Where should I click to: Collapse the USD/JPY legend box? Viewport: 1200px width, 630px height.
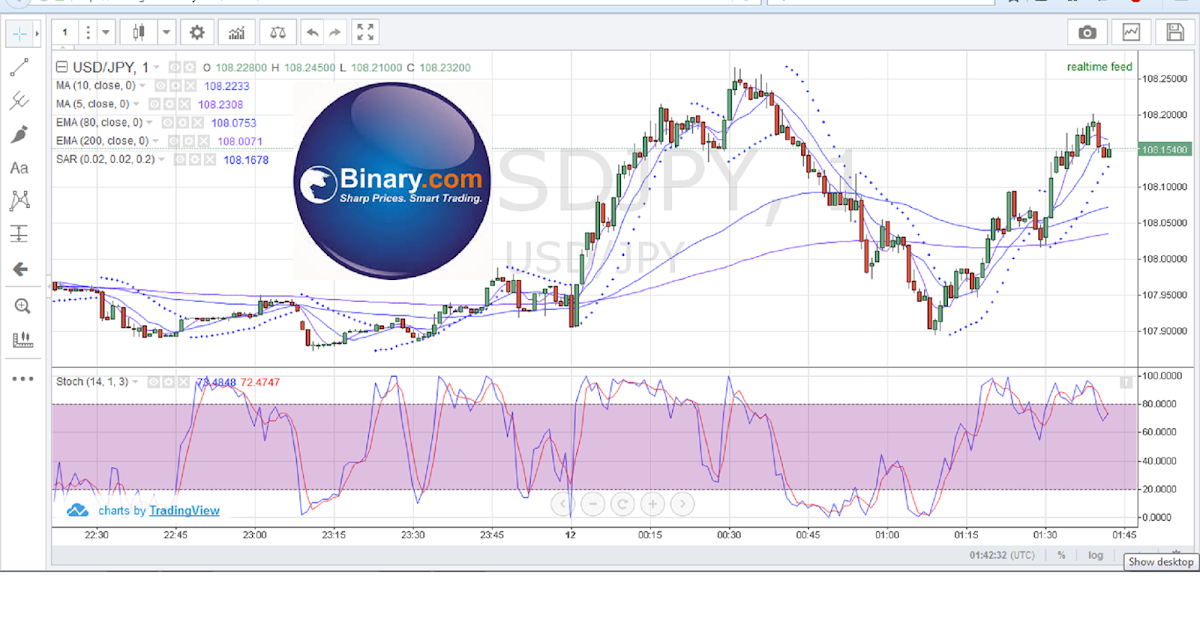pyautogui.click(x=62, y=67)
